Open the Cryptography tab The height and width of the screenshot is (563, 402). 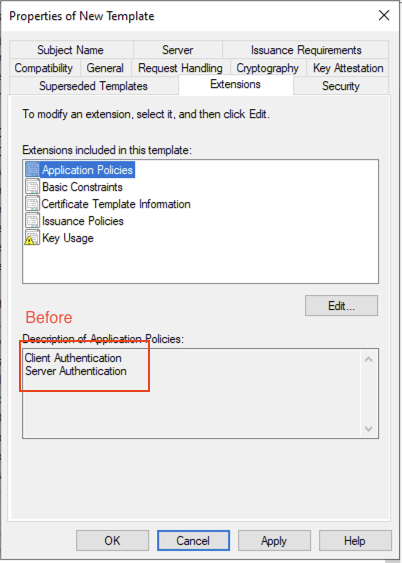(267, 68)
